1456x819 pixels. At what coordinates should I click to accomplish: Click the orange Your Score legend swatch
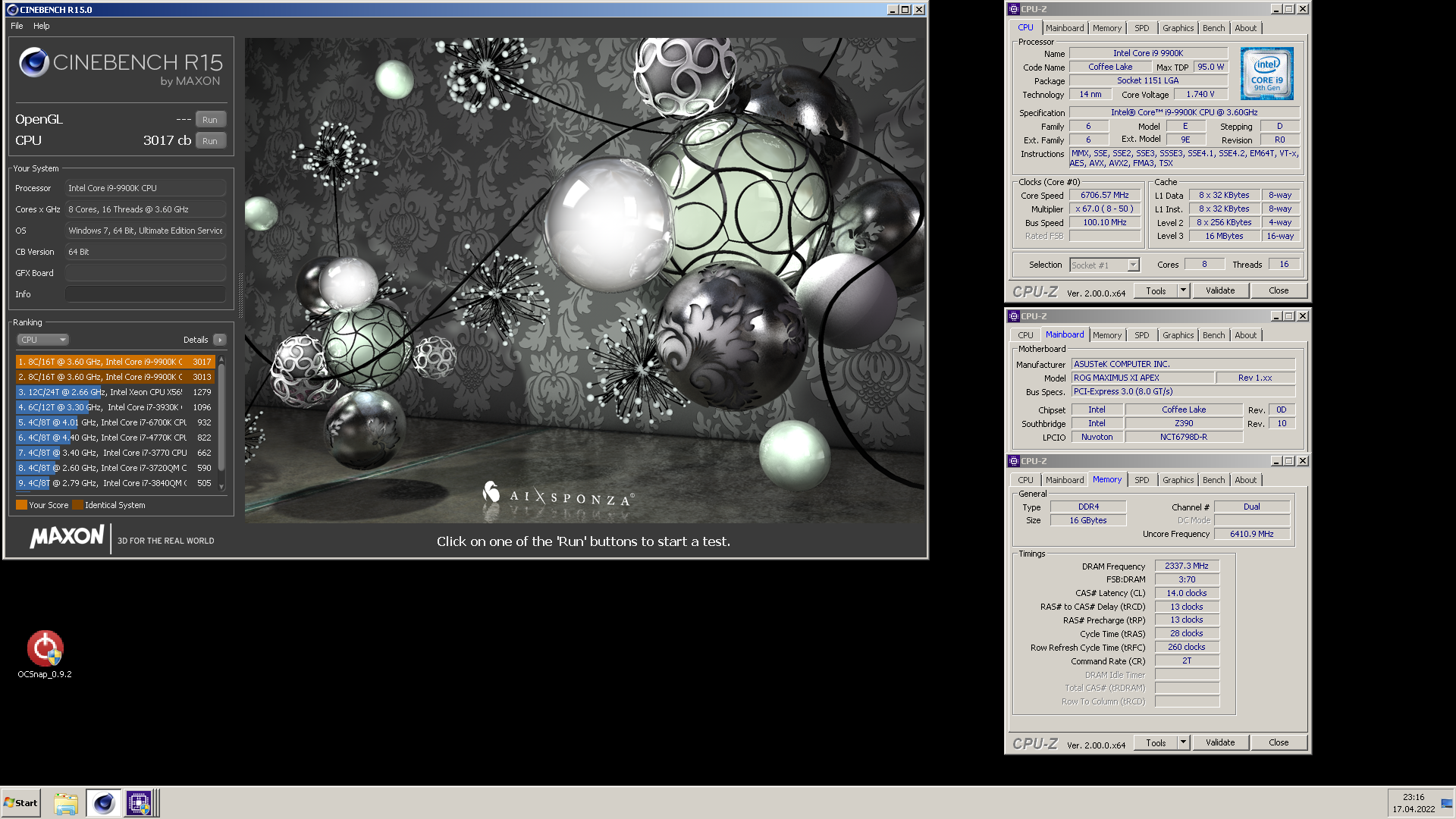click(x=21, y=505)
